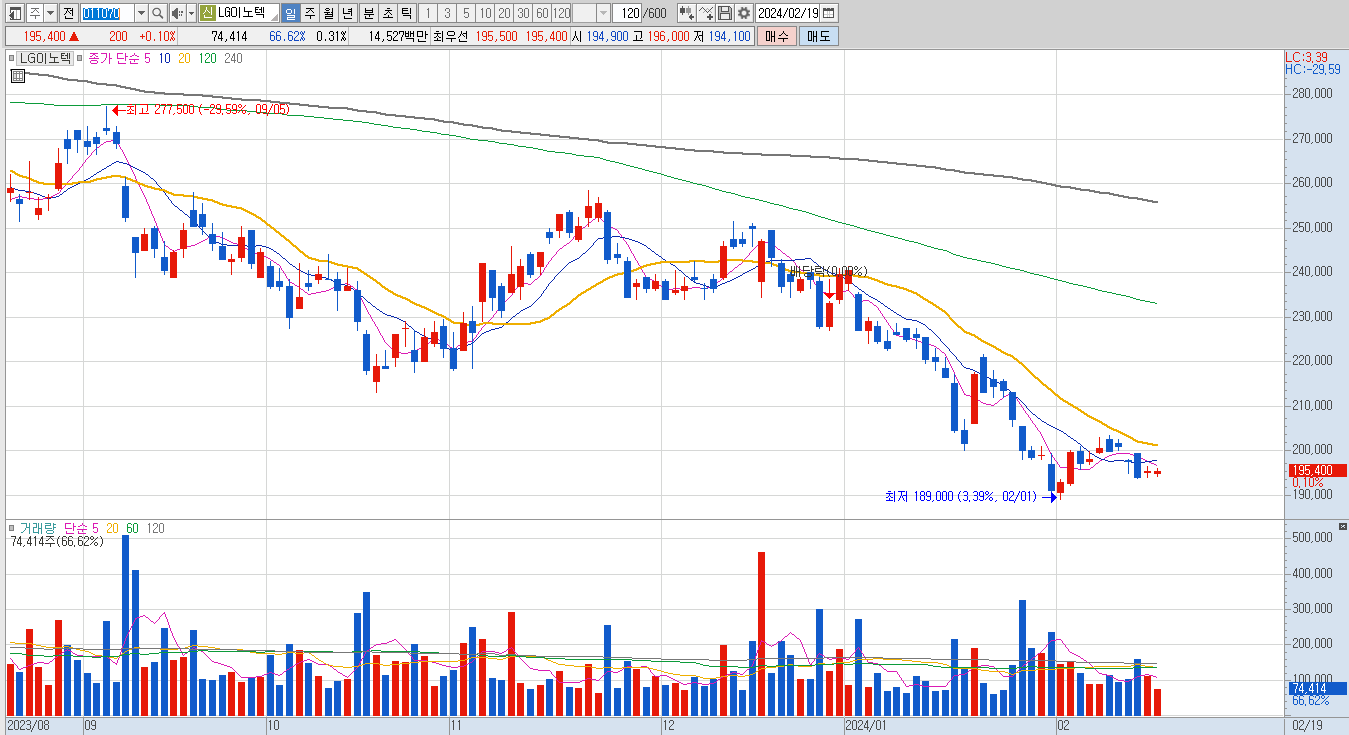Screen dimensions: 1349x735
Task: Open the add indicator line icon
Action: [x=706, y=13]
